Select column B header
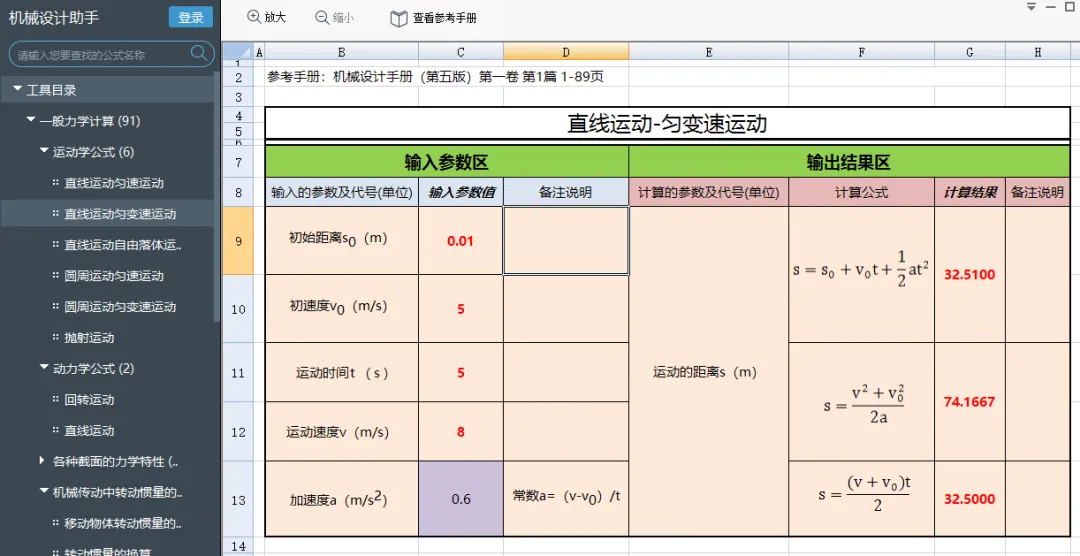Screen dimensions: 1080x556 [342, 52]
